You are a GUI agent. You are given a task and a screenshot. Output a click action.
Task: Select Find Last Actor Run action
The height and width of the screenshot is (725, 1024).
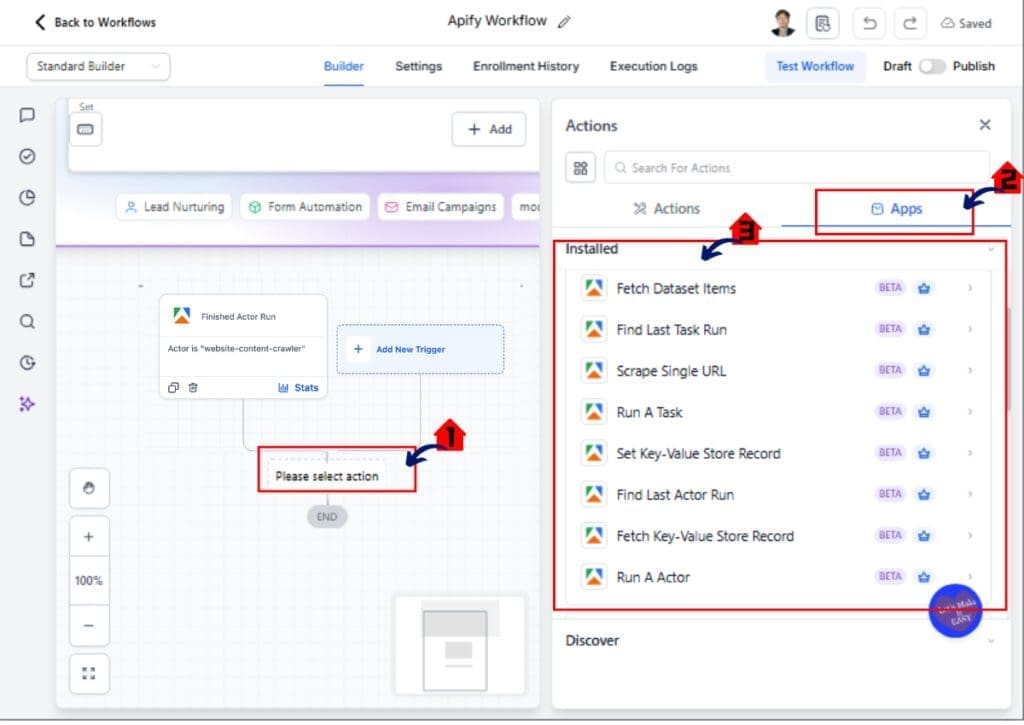tap(778, 494)
